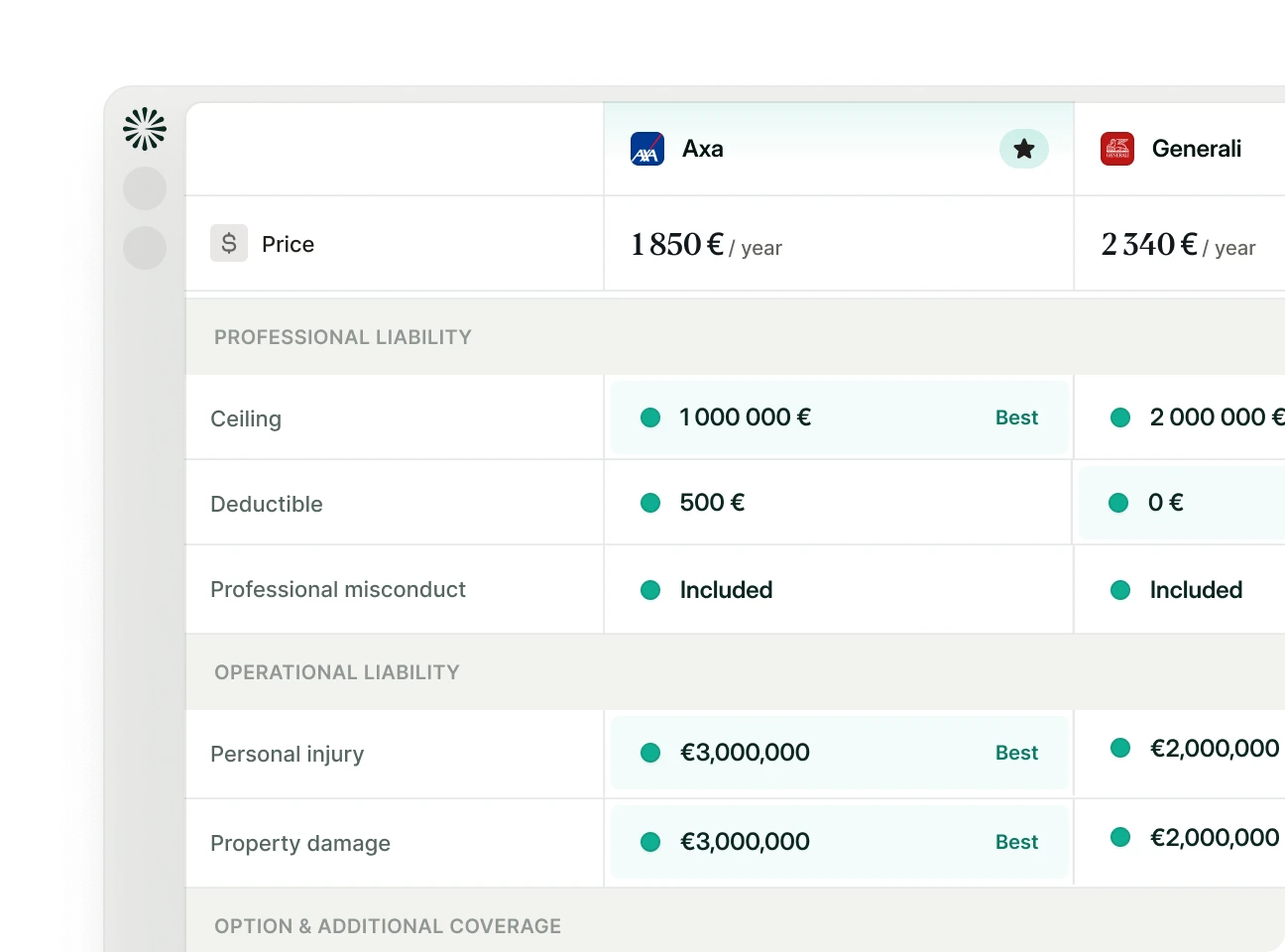The height and width of the screenshot is (952, 1285).
Task: Click green dot beside Axa Property damage amount
Action: [650, 842]
